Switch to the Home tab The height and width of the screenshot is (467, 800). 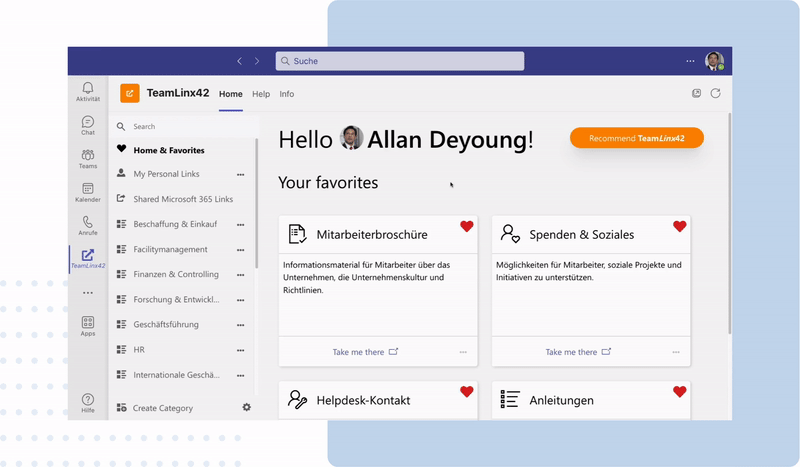point(231,94)
